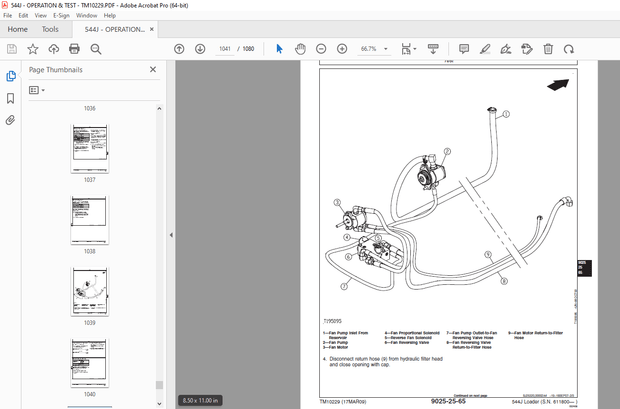Add a sticky note comment

coord(464,49)
